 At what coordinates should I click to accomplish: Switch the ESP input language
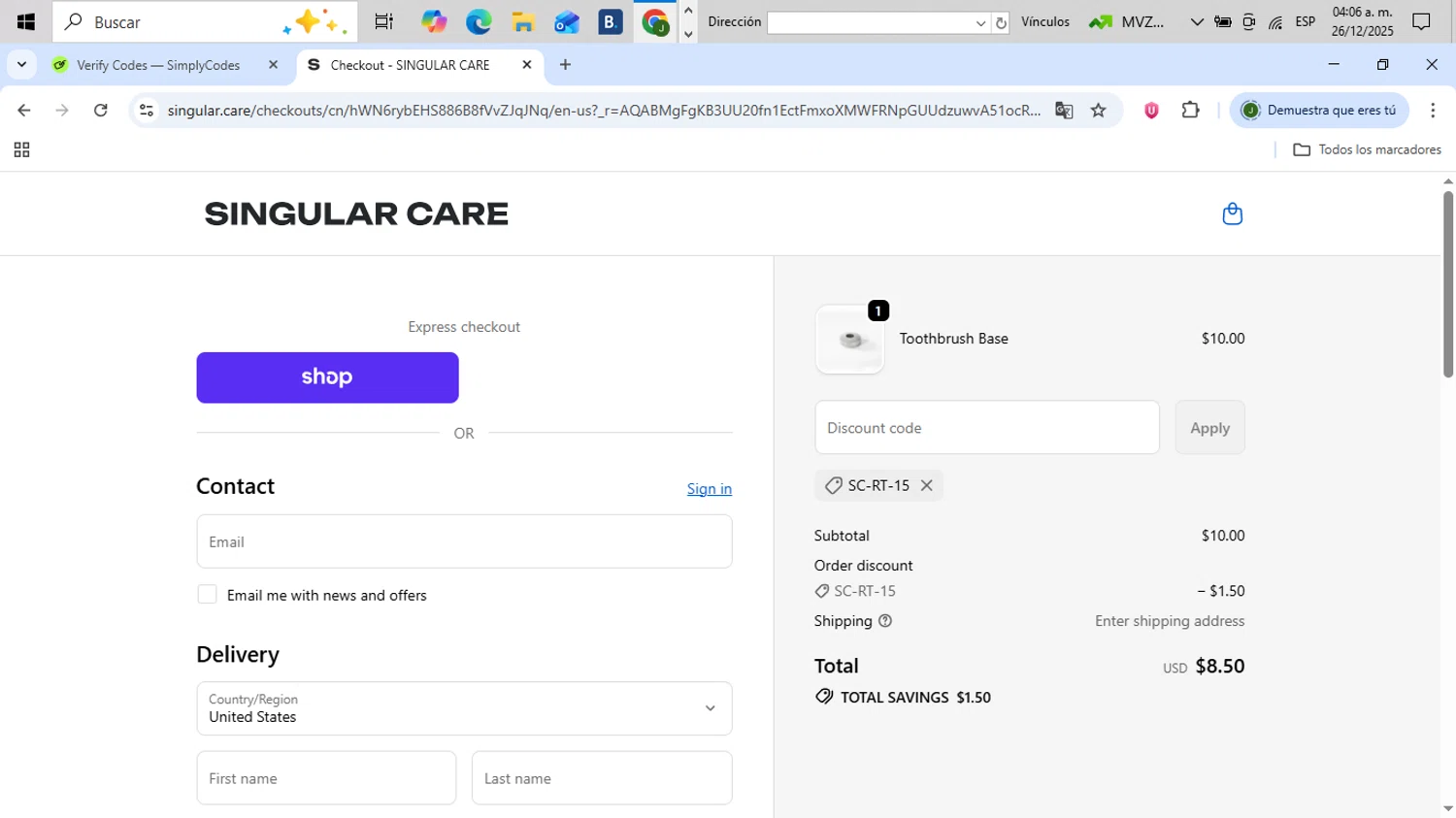coord(1306,21)
